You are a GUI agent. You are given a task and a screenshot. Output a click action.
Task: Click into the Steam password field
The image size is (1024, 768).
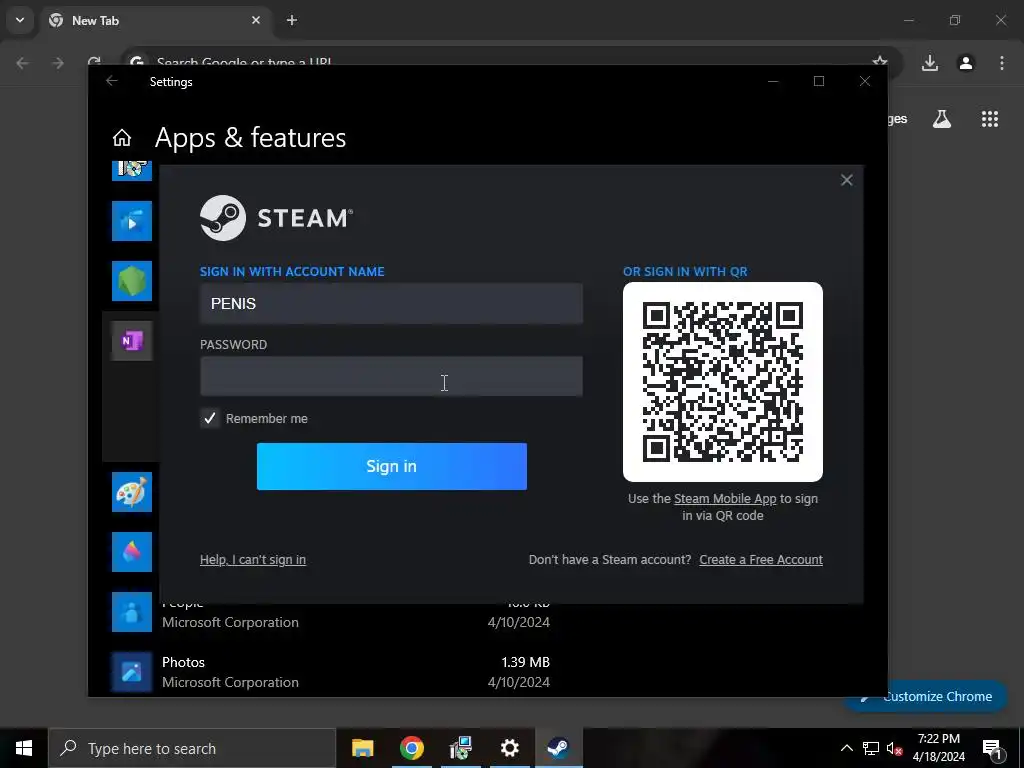tap(391, 376)
